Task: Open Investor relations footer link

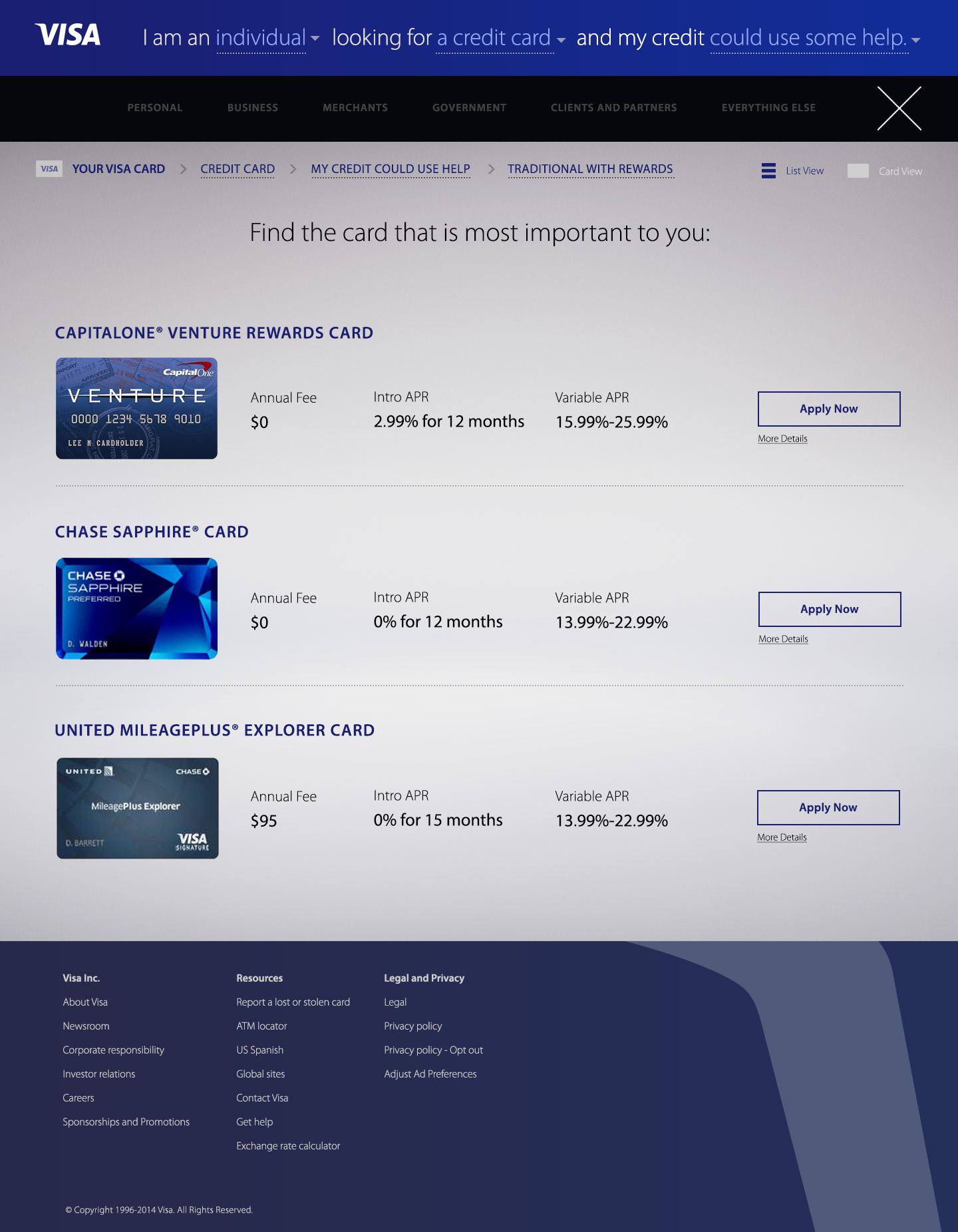Action: (98, 1074)
